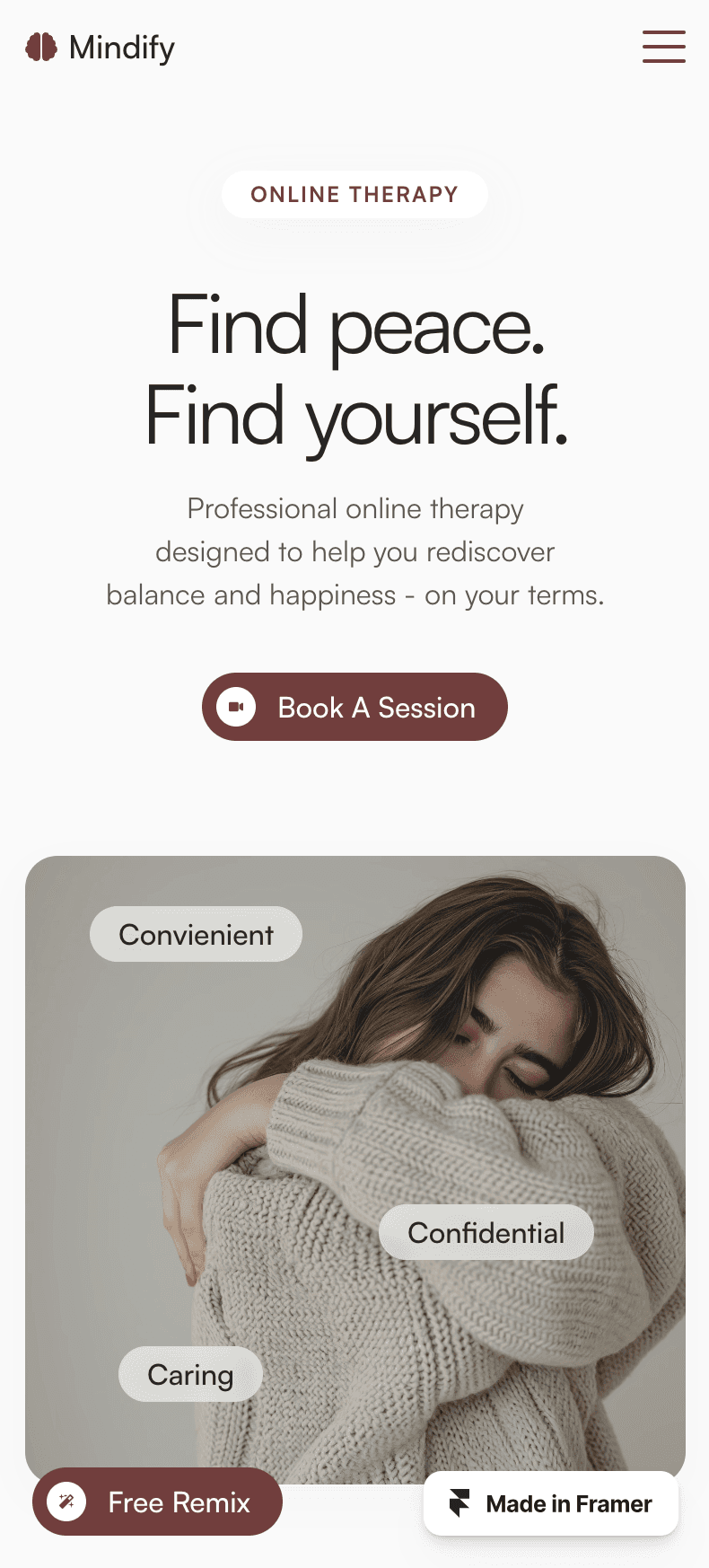This screenshot has height=1568, width=709.
Task: Select the Confidential tag on the photo
Action: click(486, 1232)
